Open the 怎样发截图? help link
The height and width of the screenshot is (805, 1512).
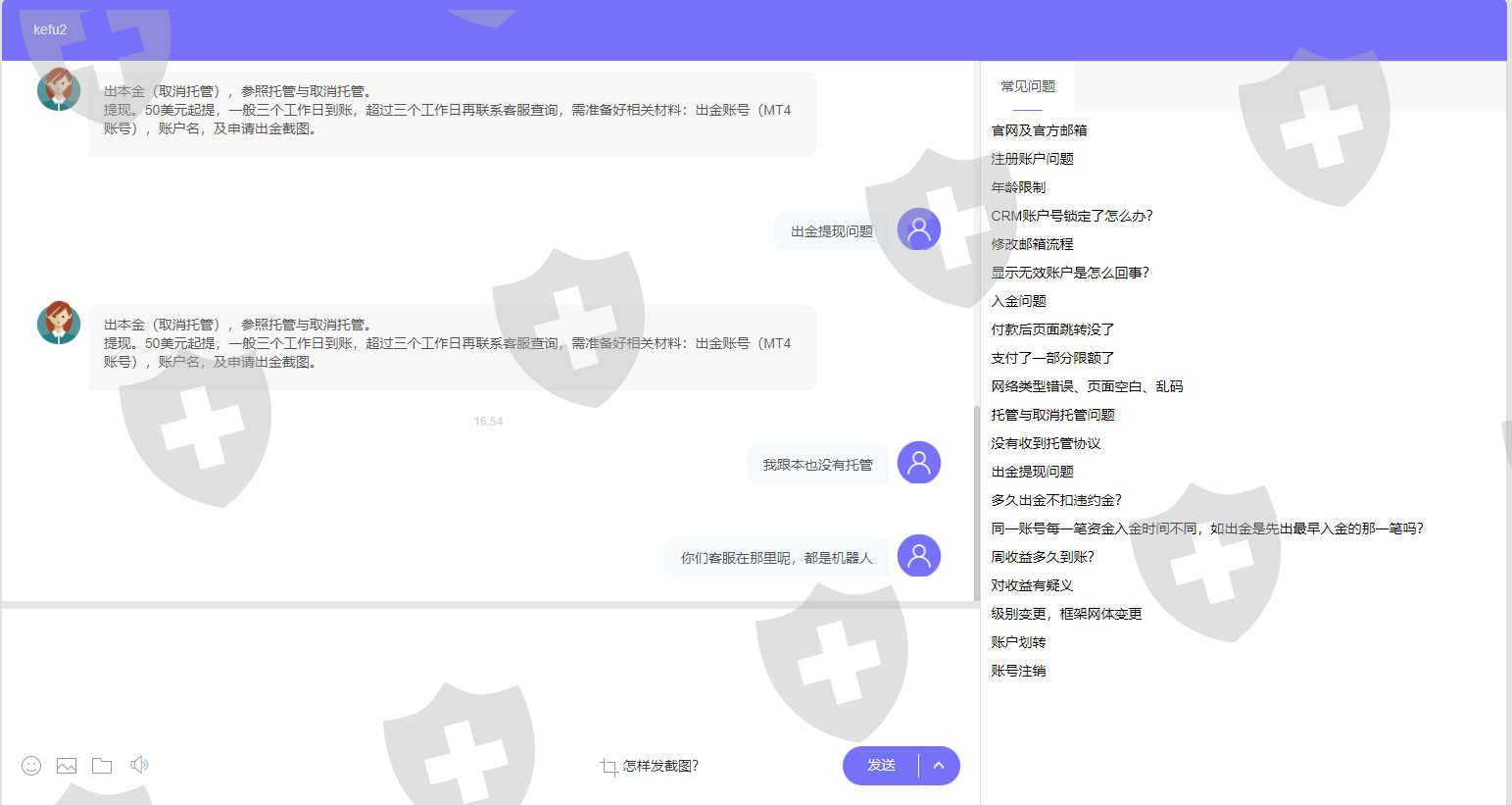(660, 766)
